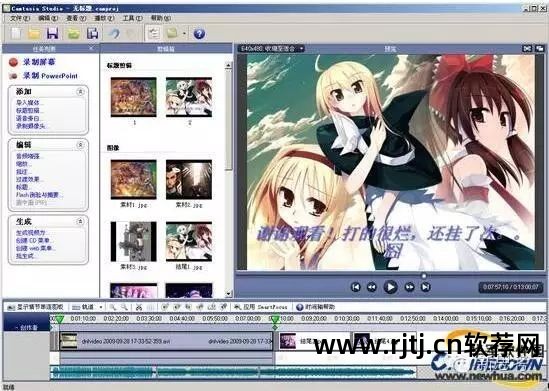The width and height of the screenshot is (549, 391).
Task: Toggle 显示情节串连图板 storyboard view
Action: point(36,307)
